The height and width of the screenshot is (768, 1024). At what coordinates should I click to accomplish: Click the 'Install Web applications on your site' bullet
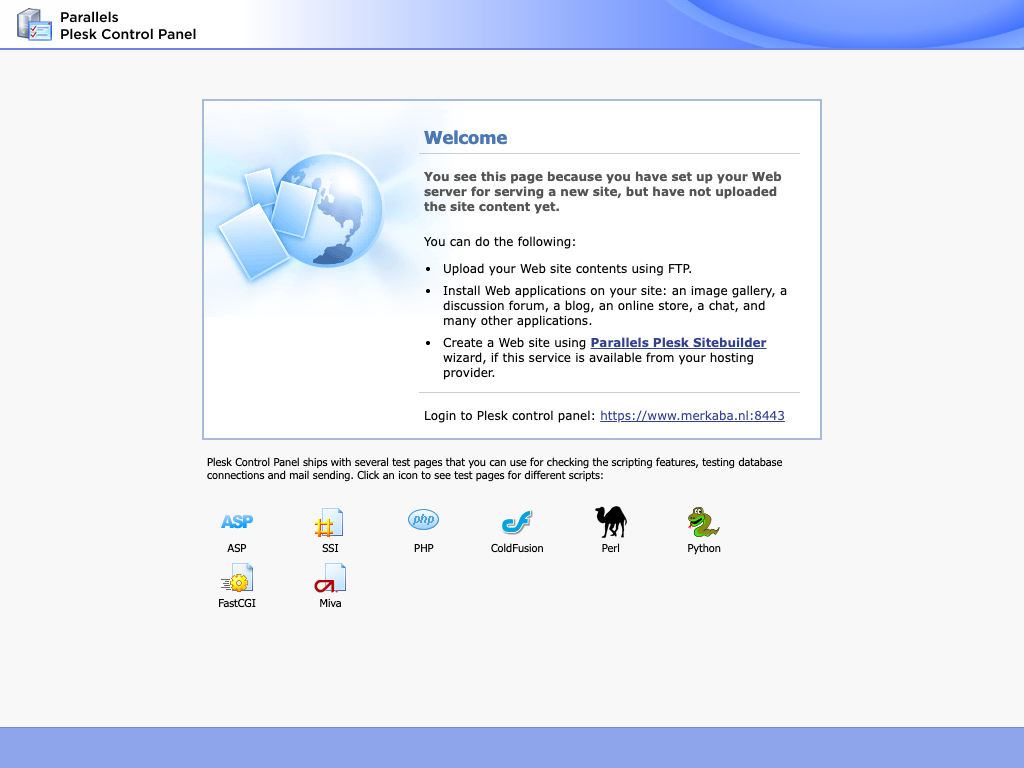[615, 306]
